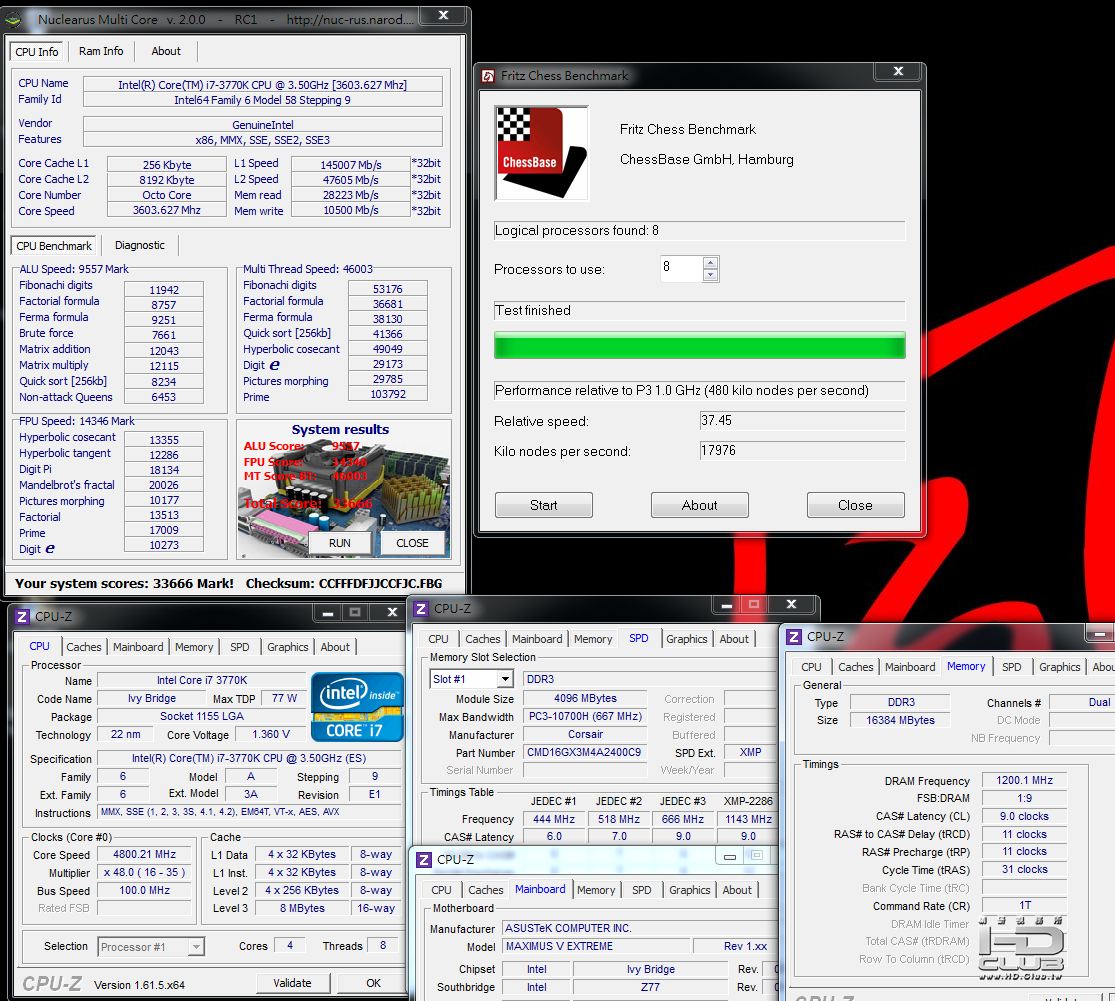Open SPD tab in Mainboard CPU-Z window
The image size is (1115, 1001).
point(641,890)
